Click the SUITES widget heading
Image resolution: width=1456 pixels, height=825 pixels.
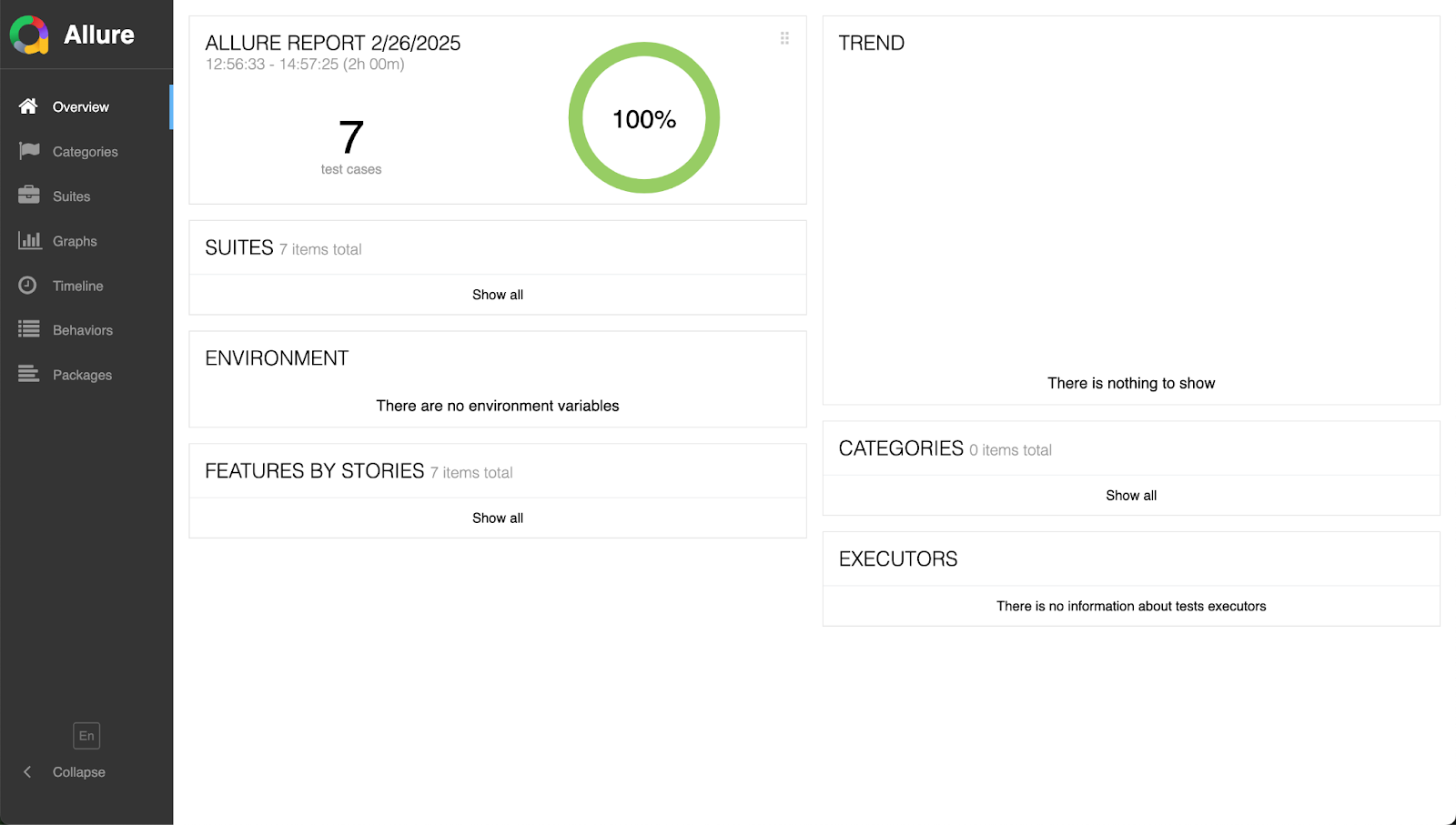tap(239, 247)
